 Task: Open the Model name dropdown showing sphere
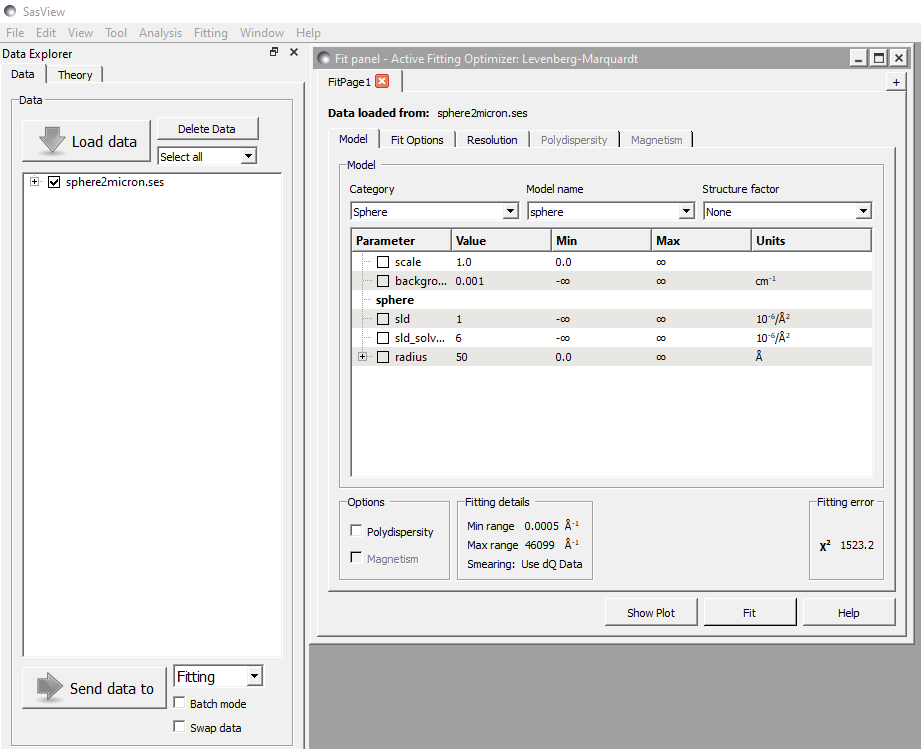688,211
